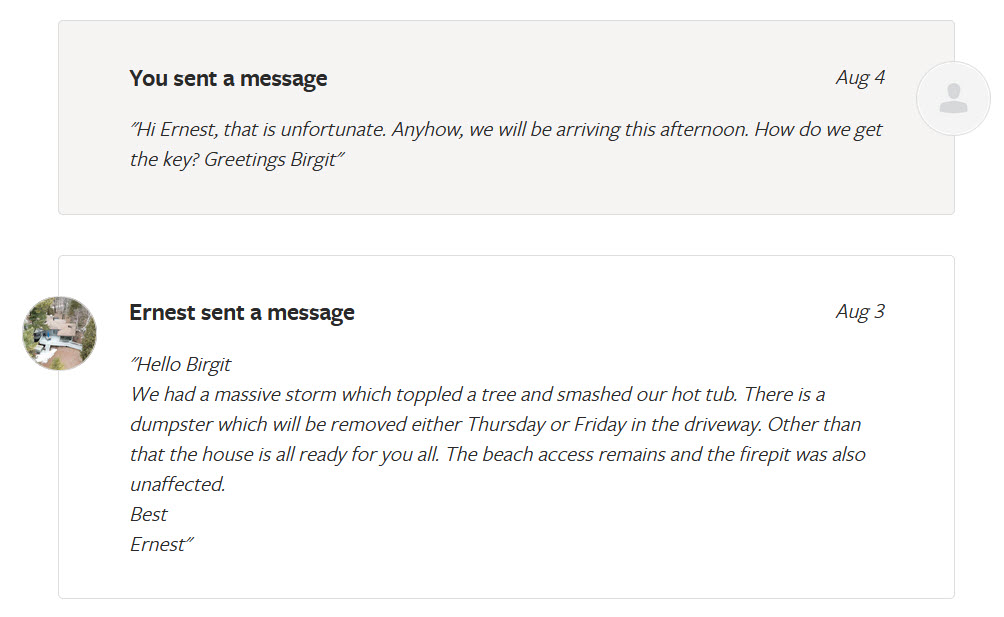
Task: Click the "Ernest sent a message" heading
Action: (241, 312)
